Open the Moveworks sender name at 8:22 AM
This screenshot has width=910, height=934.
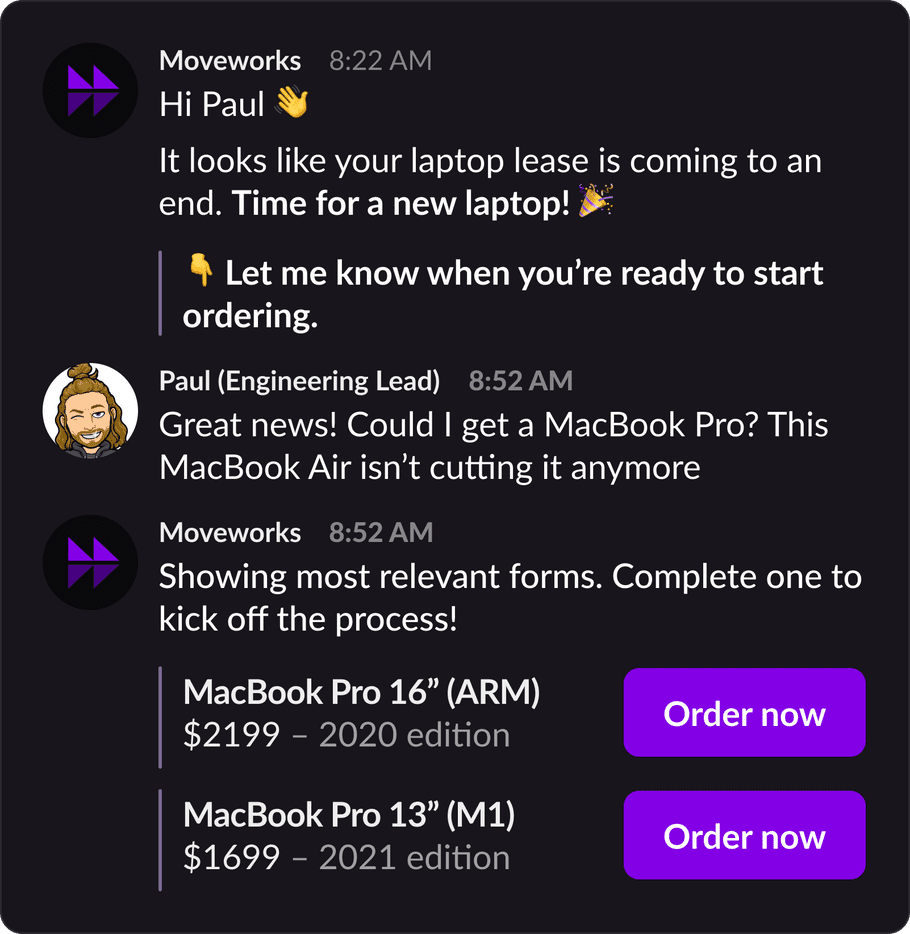pyautogui.click(x=230, y=61)
